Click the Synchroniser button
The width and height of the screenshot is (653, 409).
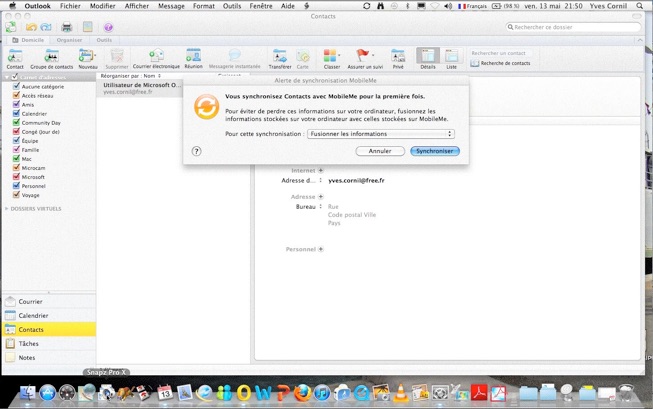[435, 151]
